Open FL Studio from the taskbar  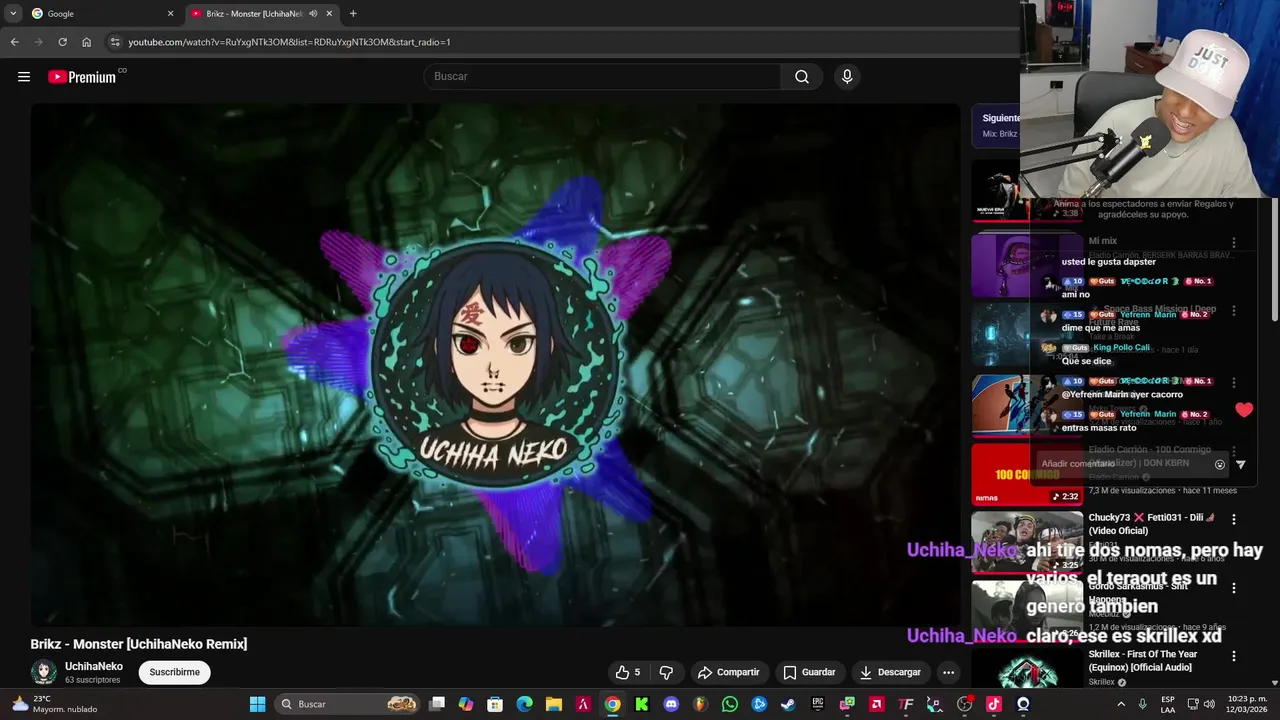point(700,704)
